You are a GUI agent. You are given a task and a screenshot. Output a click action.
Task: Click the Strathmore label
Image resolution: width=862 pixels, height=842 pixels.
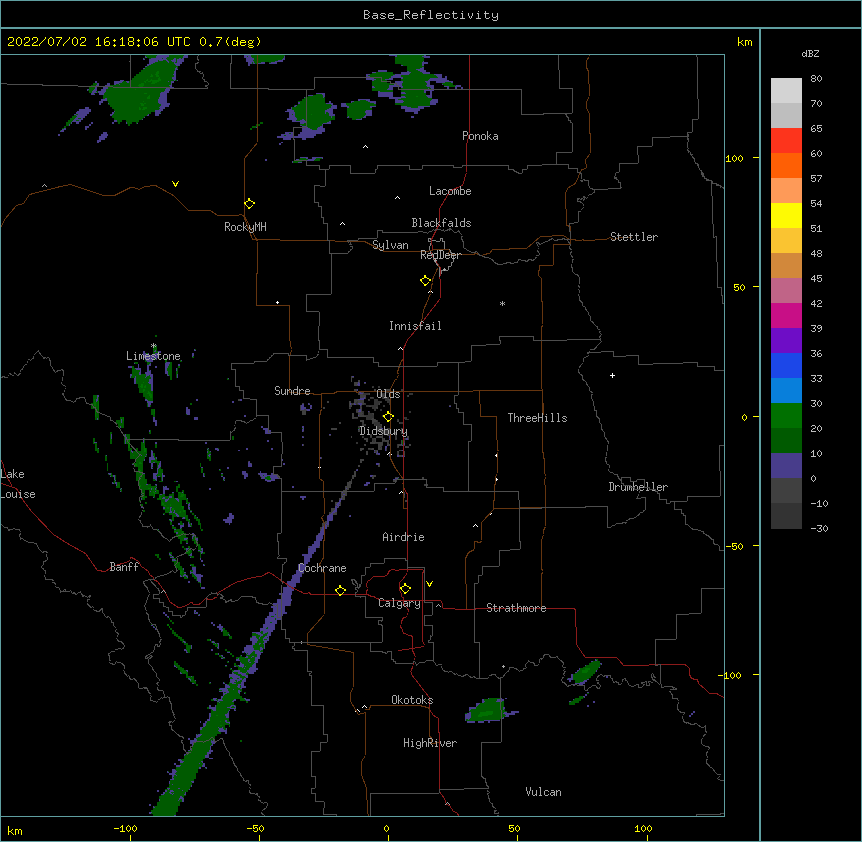pyautogui.click(x=516, y=608)
